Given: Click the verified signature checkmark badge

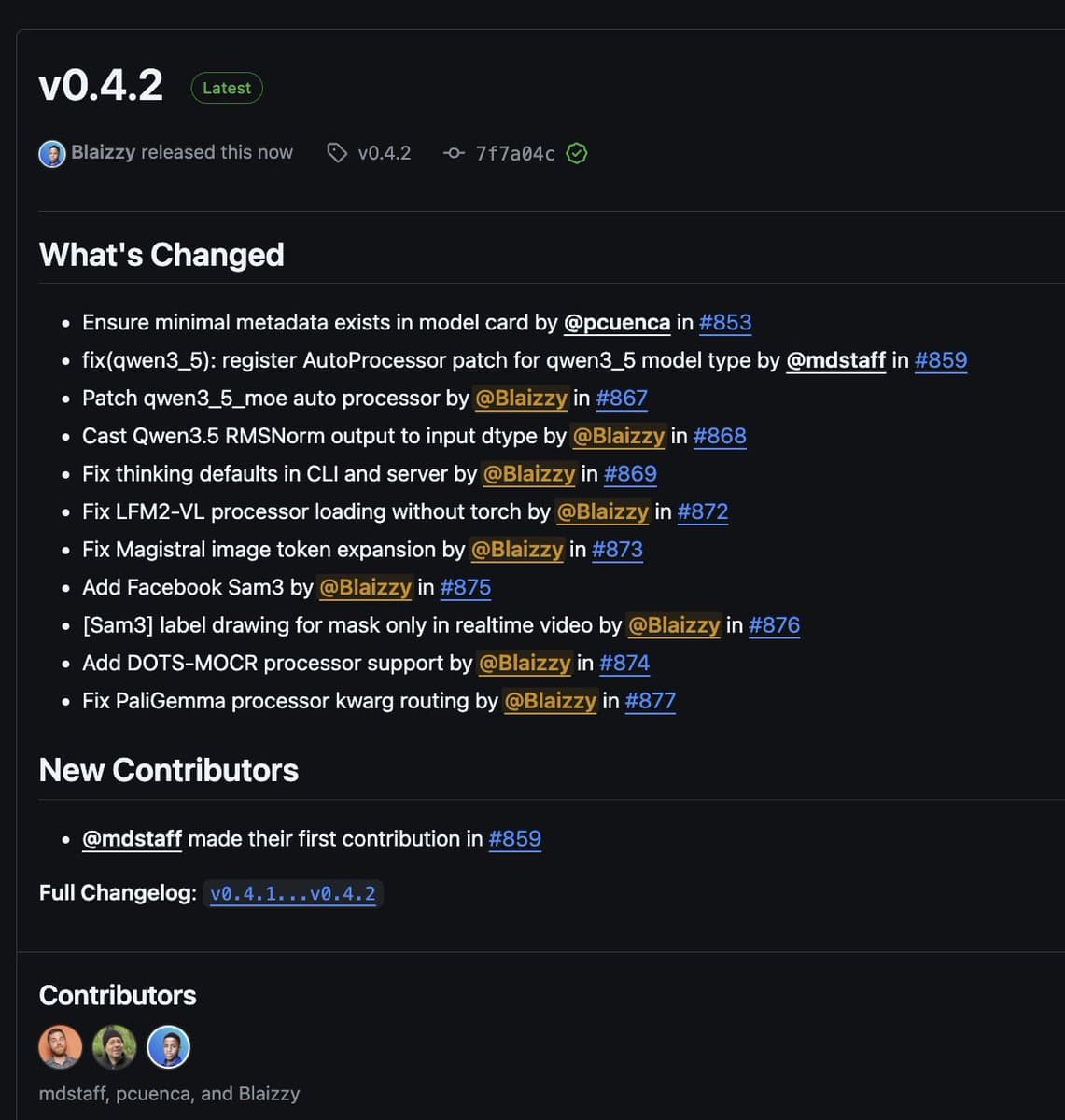Looking at the screenshot, I should pos(576,153).
